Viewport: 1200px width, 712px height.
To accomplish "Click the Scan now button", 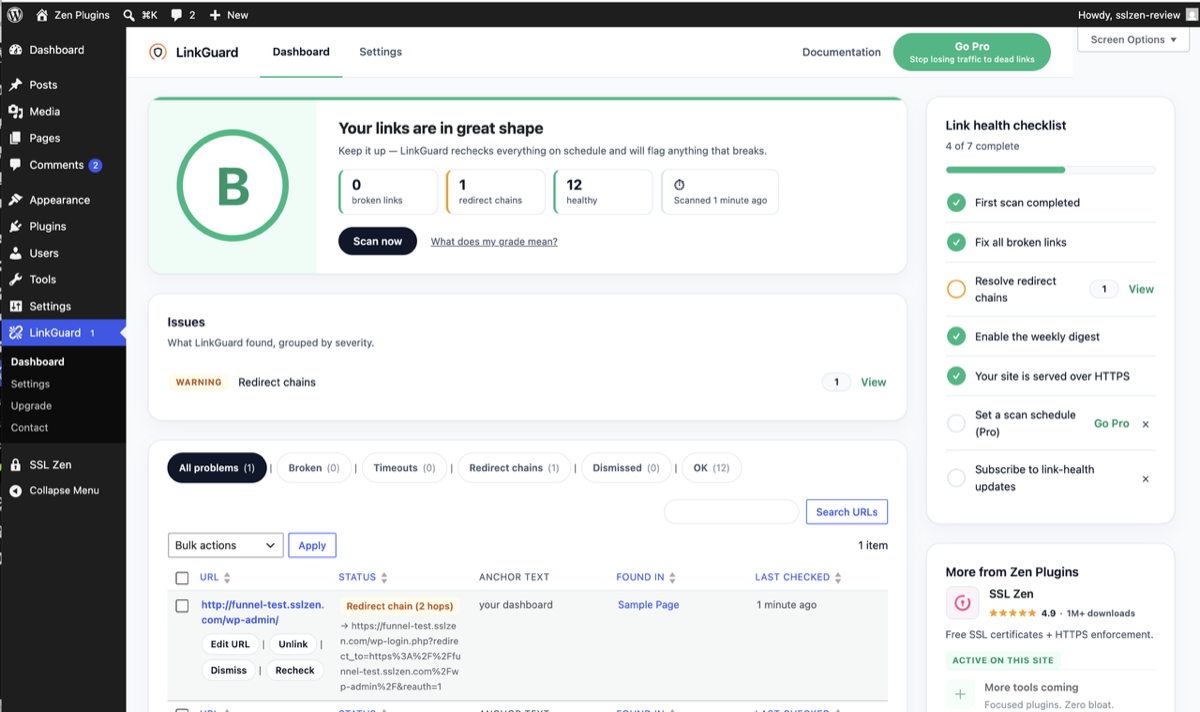I will point(378,241).
